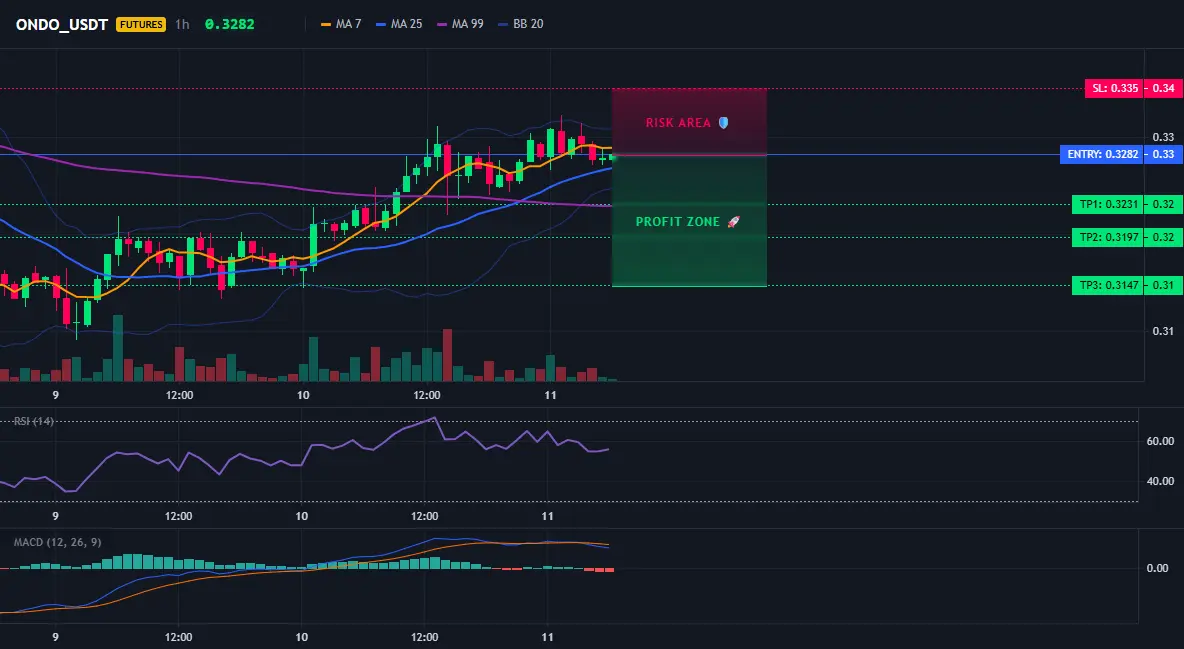The height and width of the screenshot is (649, 1184).
Task: Click the 0.34 tag beside the SL label
Action: coord(1164,88)
